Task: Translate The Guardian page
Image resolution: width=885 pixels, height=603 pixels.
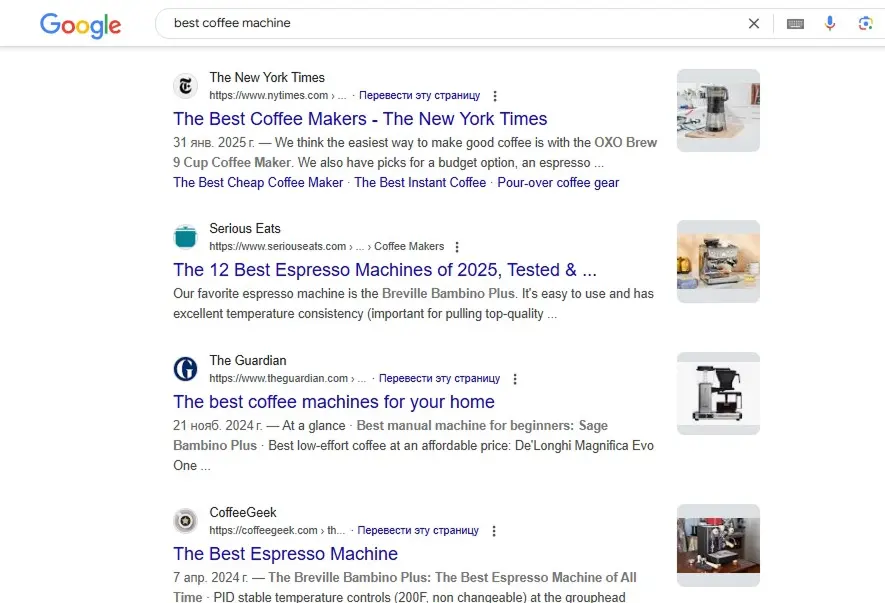Action: [439, 378]
